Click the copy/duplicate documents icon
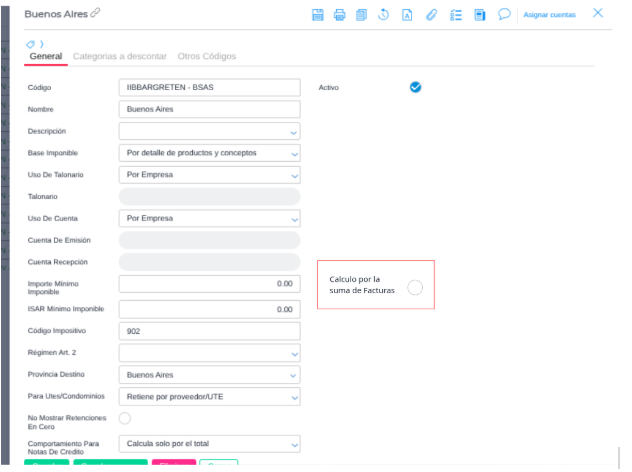Viewport: 632px width, 472px height. click(x=361, y=14)
